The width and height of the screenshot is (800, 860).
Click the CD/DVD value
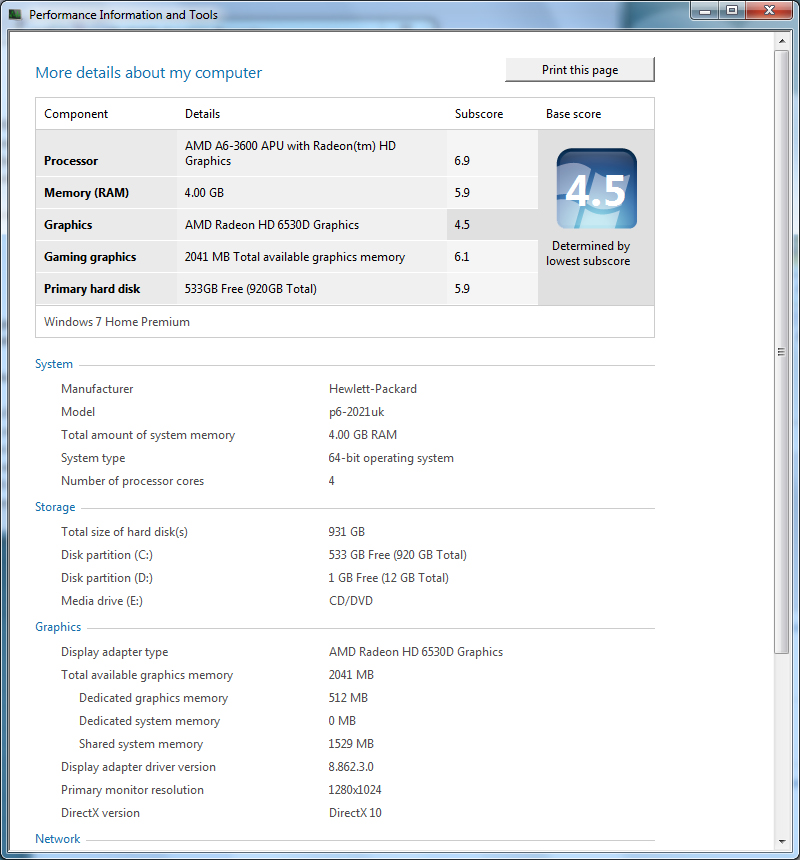pos(351,601)
